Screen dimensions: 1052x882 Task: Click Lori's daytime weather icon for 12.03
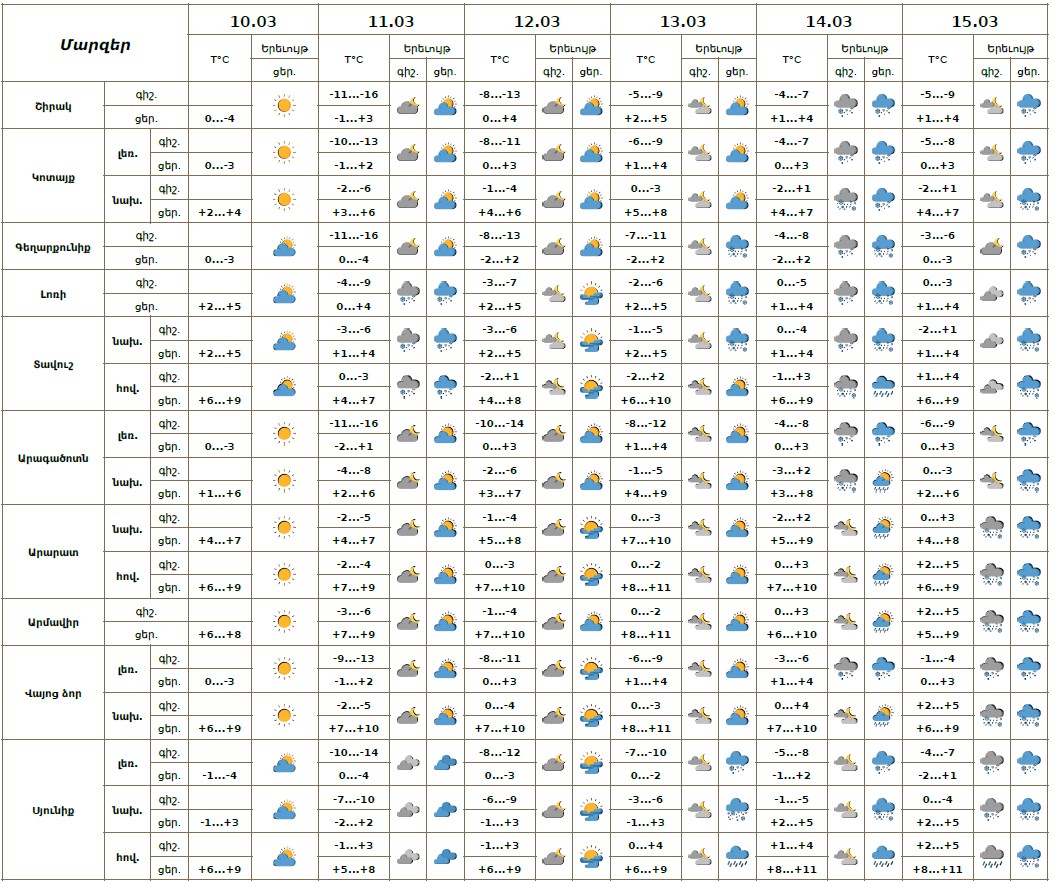(x=591, y=293)
